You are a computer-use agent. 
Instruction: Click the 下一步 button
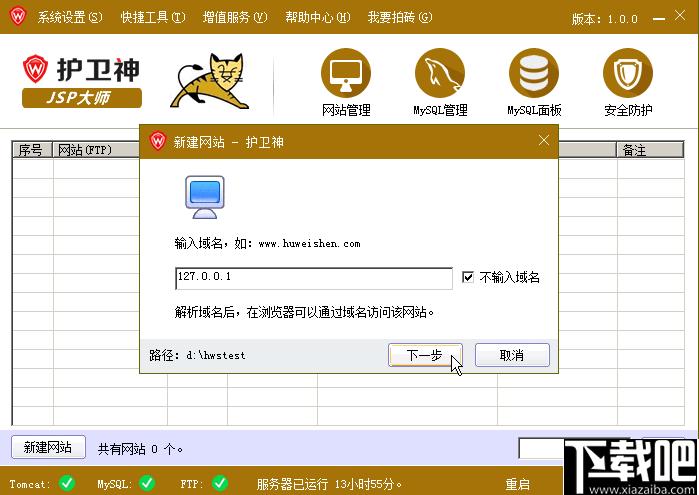pos(425,355)
